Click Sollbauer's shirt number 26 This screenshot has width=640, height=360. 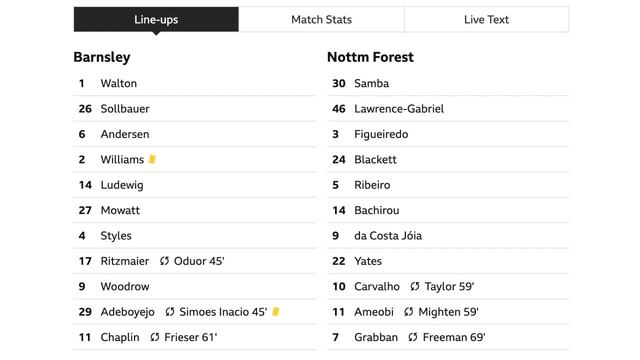click(x=85, y=109)
